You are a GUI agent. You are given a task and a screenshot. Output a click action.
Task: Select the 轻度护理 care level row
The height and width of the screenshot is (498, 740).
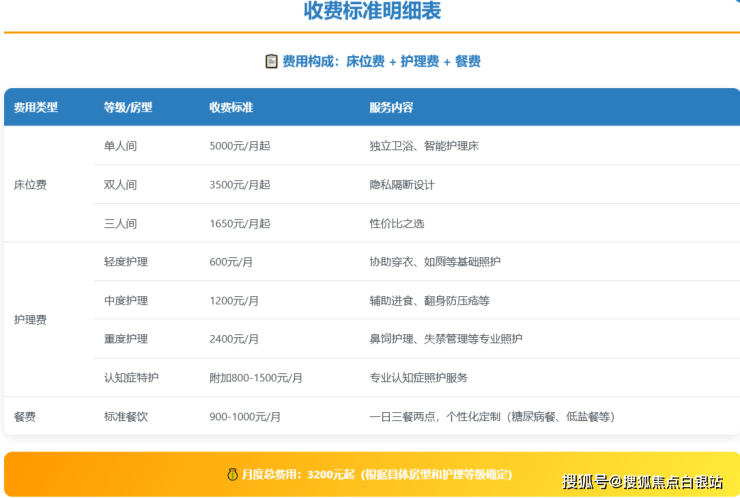click(x=126, y=262)
